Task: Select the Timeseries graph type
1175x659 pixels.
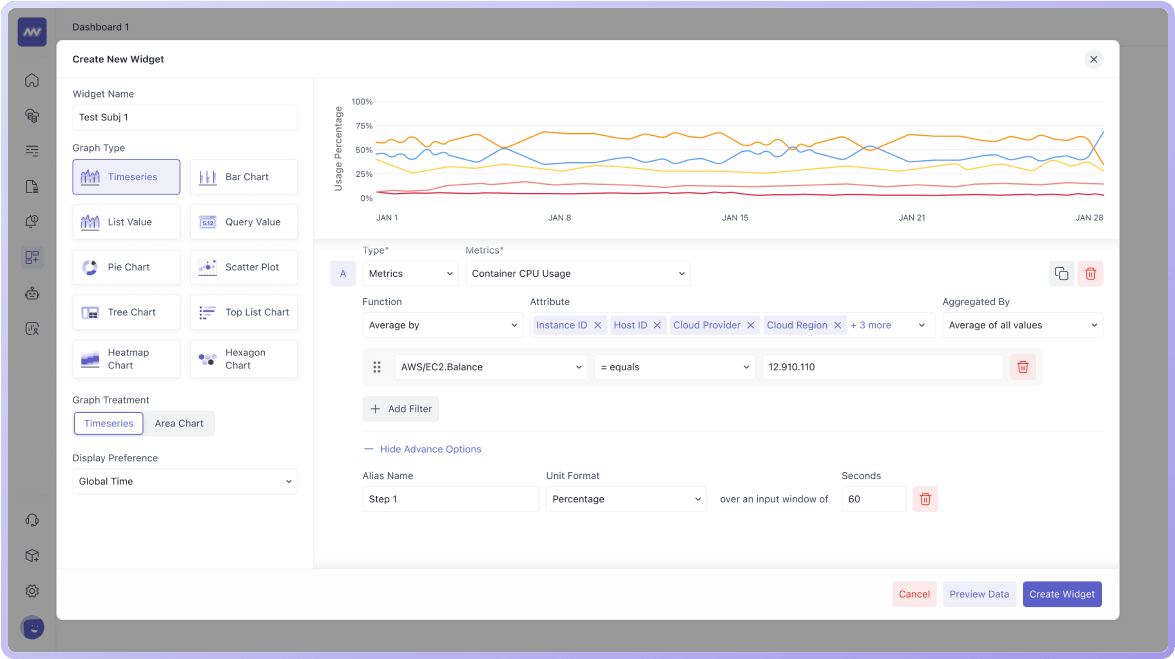Action: click(x=126, y=177)
